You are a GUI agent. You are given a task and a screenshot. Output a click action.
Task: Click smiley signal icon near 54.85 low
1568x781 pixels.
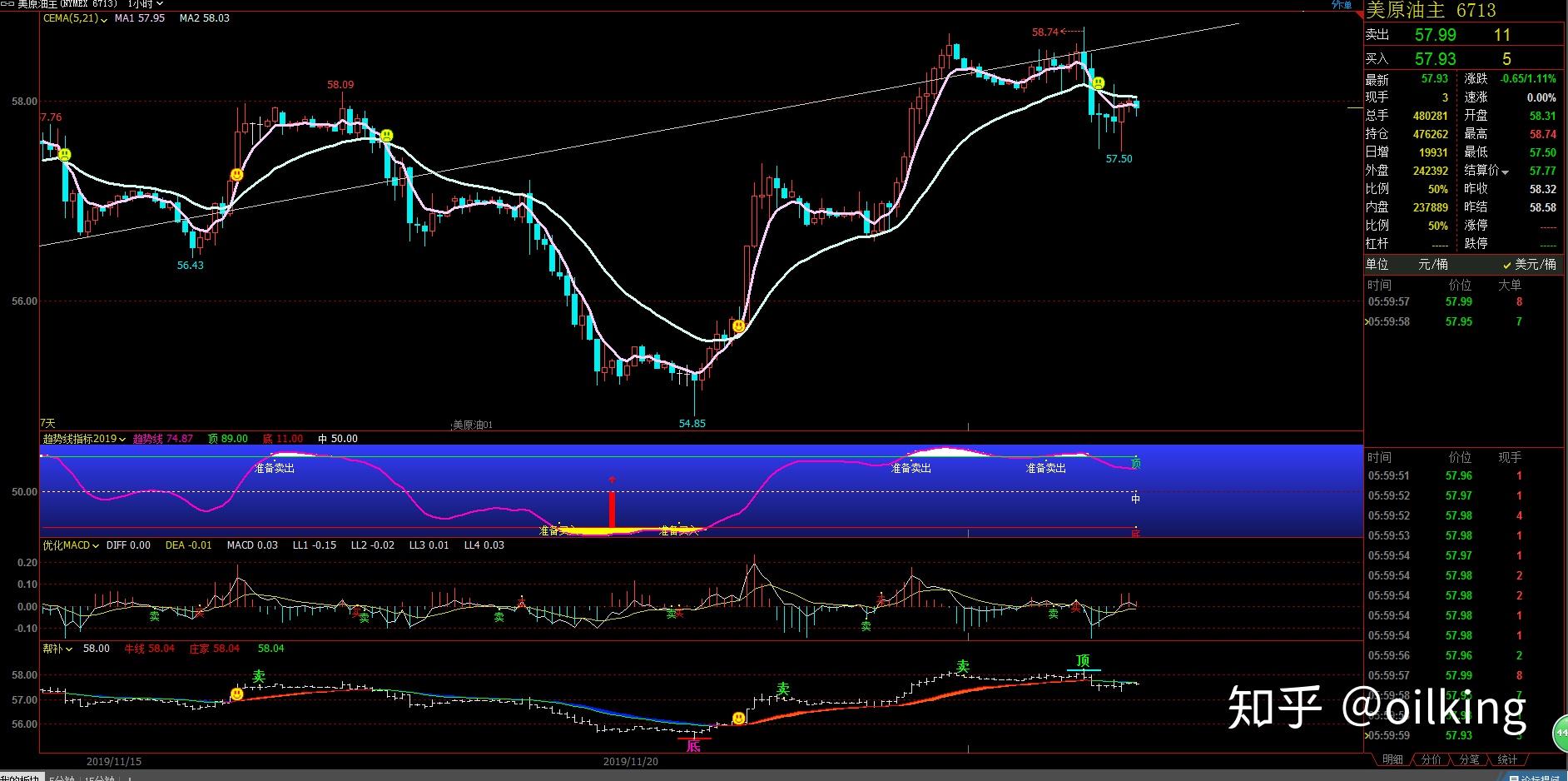(738, 326)
